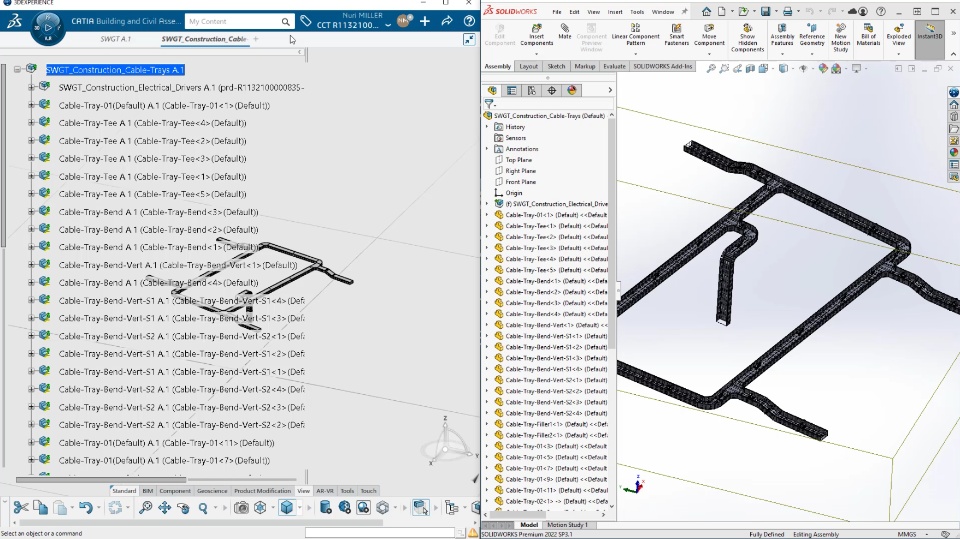This screenshot has height=539, width=960.
Task: Click Exploded View tool
Action: 899,35
